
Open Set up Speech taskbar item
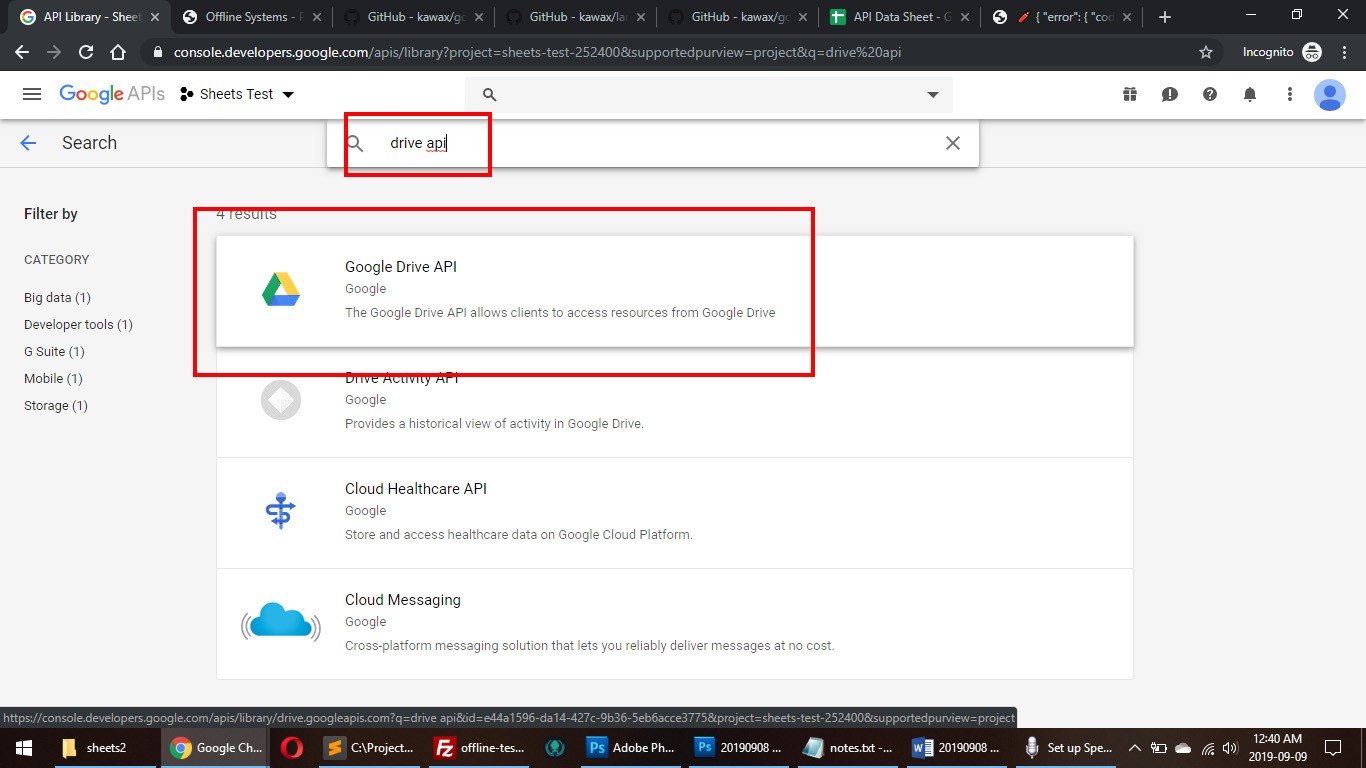(x=1067, y=748)
